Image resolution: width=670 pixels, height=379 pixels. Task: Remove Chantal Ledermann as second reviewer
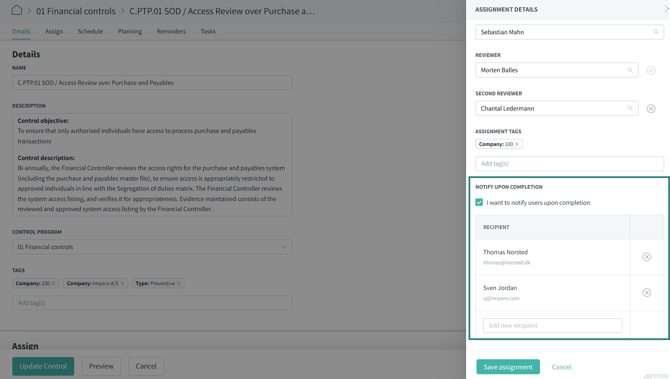pyautogui.click(x=651, y=109)
